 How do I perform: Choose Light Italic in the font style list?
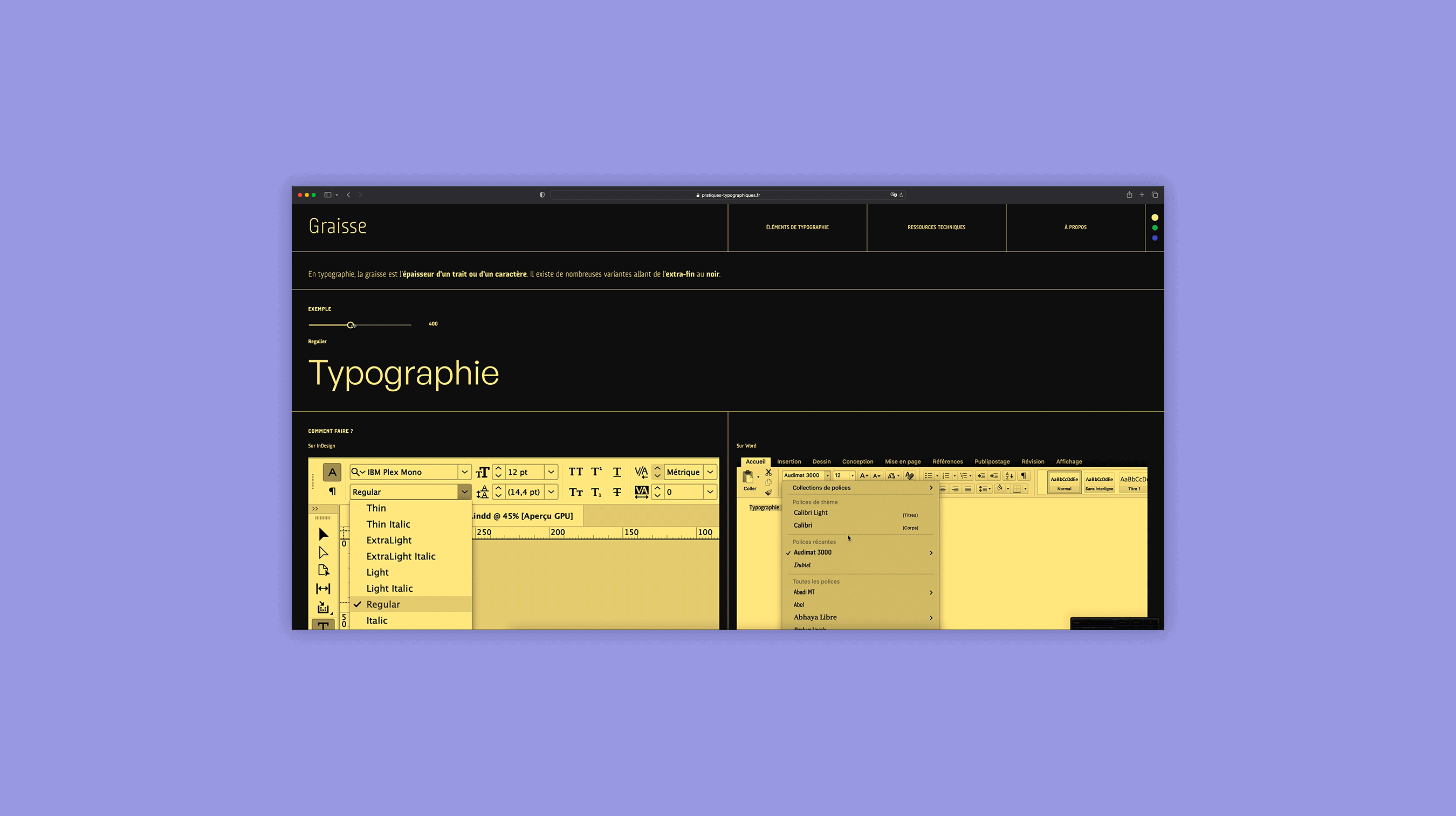pyautogui.click(x=411, y=588)
